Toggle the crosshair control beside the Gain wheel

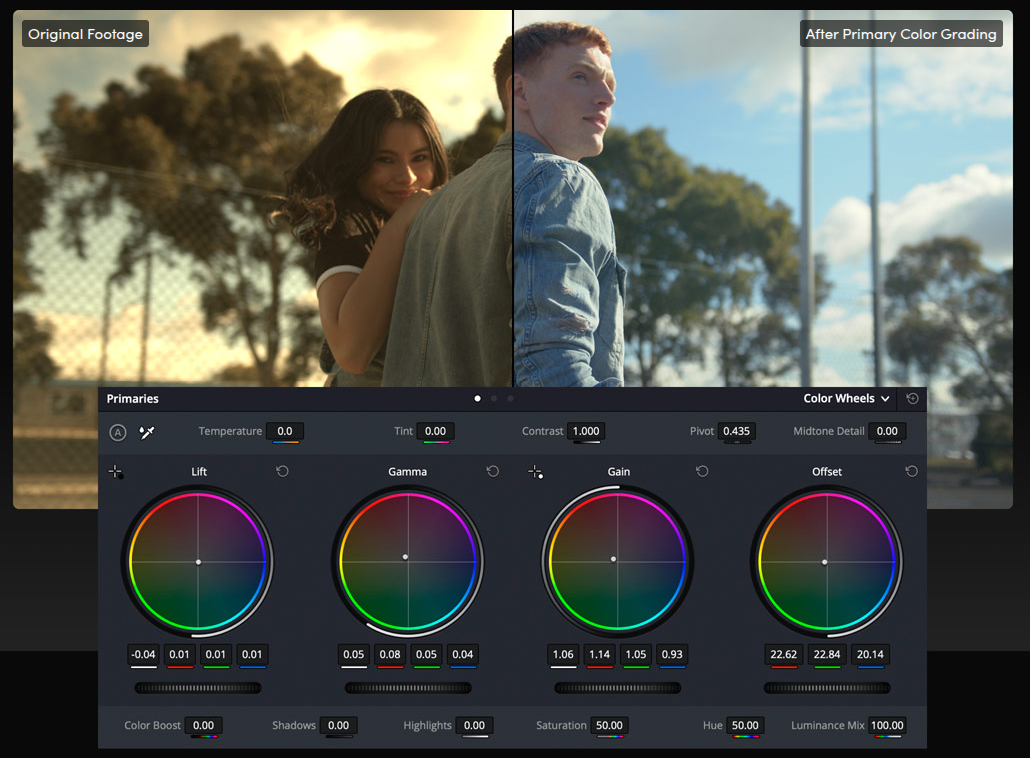click(x=536, y=471)
